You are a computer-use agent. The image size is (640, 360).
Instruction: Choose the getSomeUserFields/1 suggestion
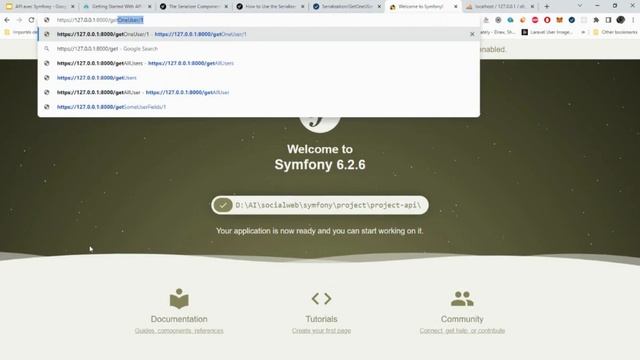(x=259, y=107)
